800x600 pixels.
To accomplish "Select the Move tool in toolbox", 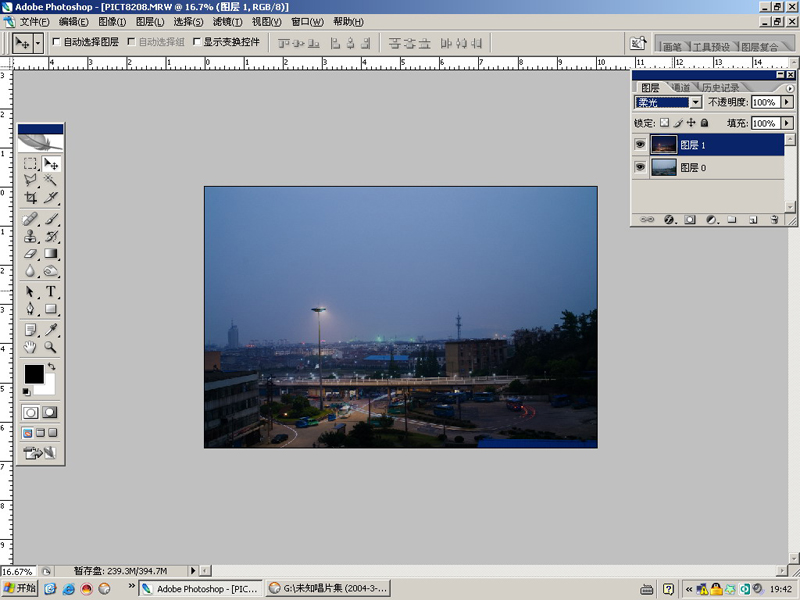I will [51, 164].
